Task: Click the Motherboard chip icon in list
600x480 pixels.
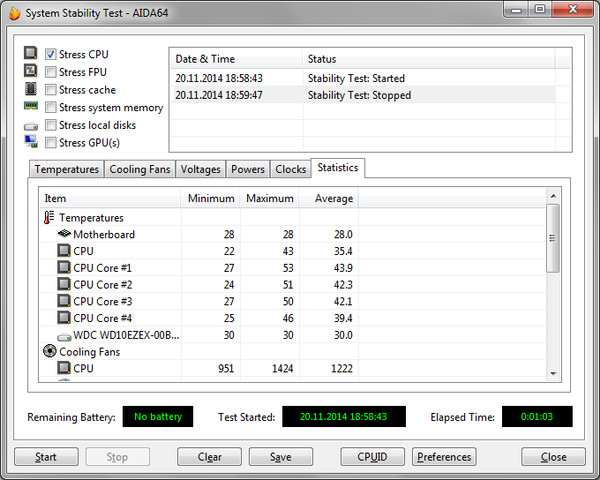Action: (64, 234)
